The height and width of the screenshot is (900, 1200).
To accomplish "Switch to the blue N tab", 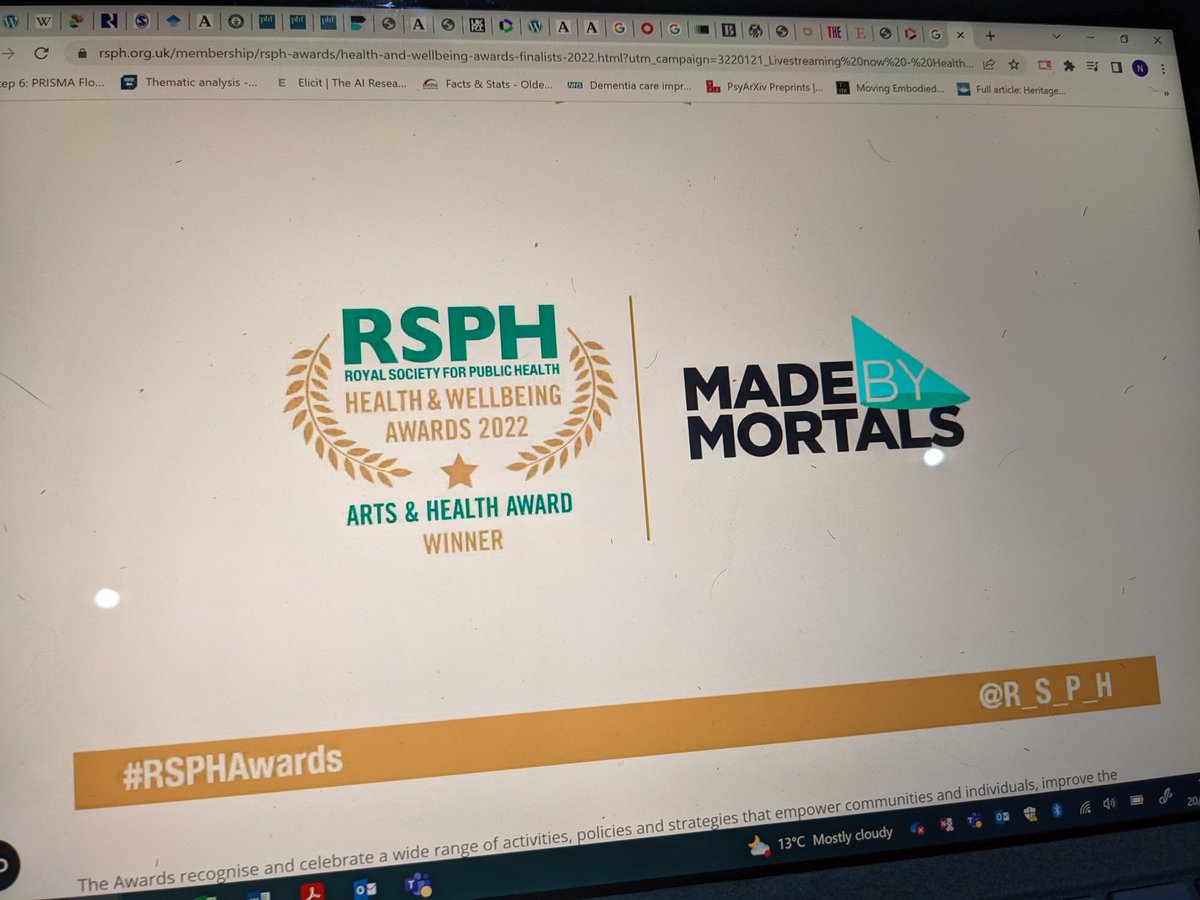I will pyautogui.click(x=109, y=20).
